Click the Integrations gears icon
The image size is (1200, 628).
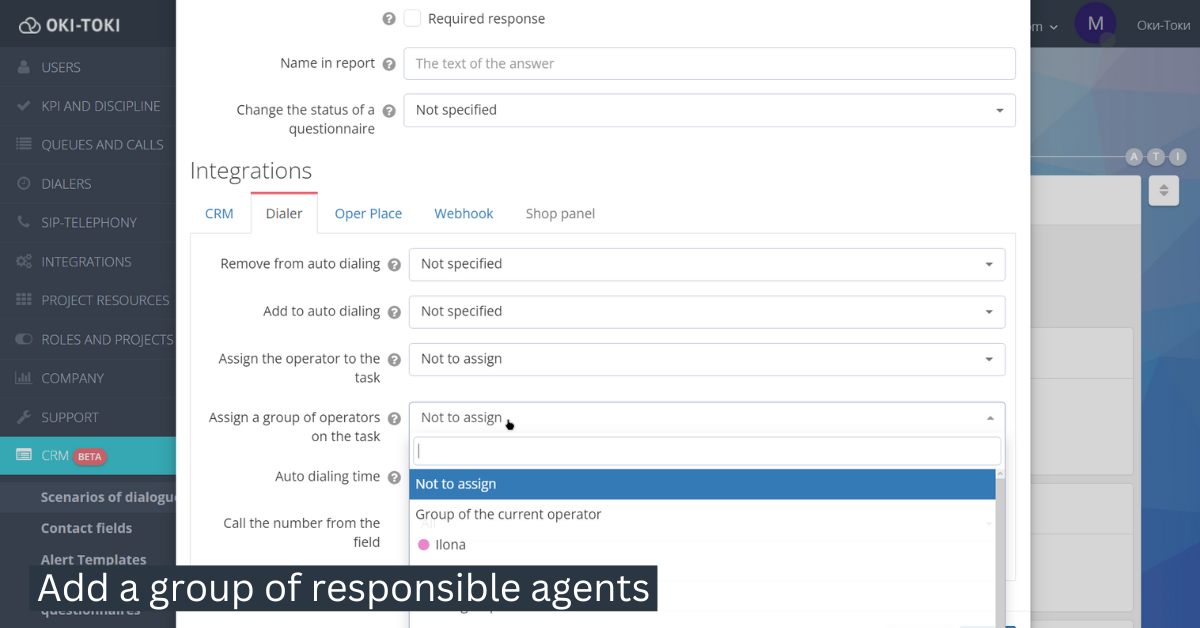(x=24, y=262)
